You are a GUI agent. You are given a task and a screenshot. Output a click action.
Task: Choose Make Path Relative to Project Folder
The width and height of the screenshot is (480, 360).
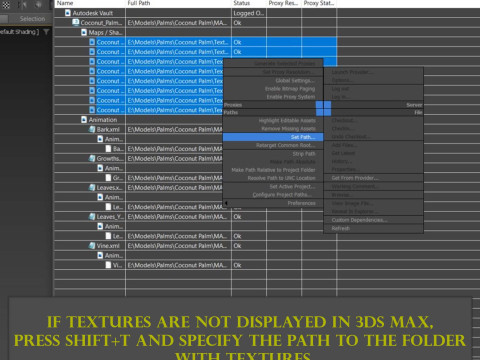click(x=273, y=170)
